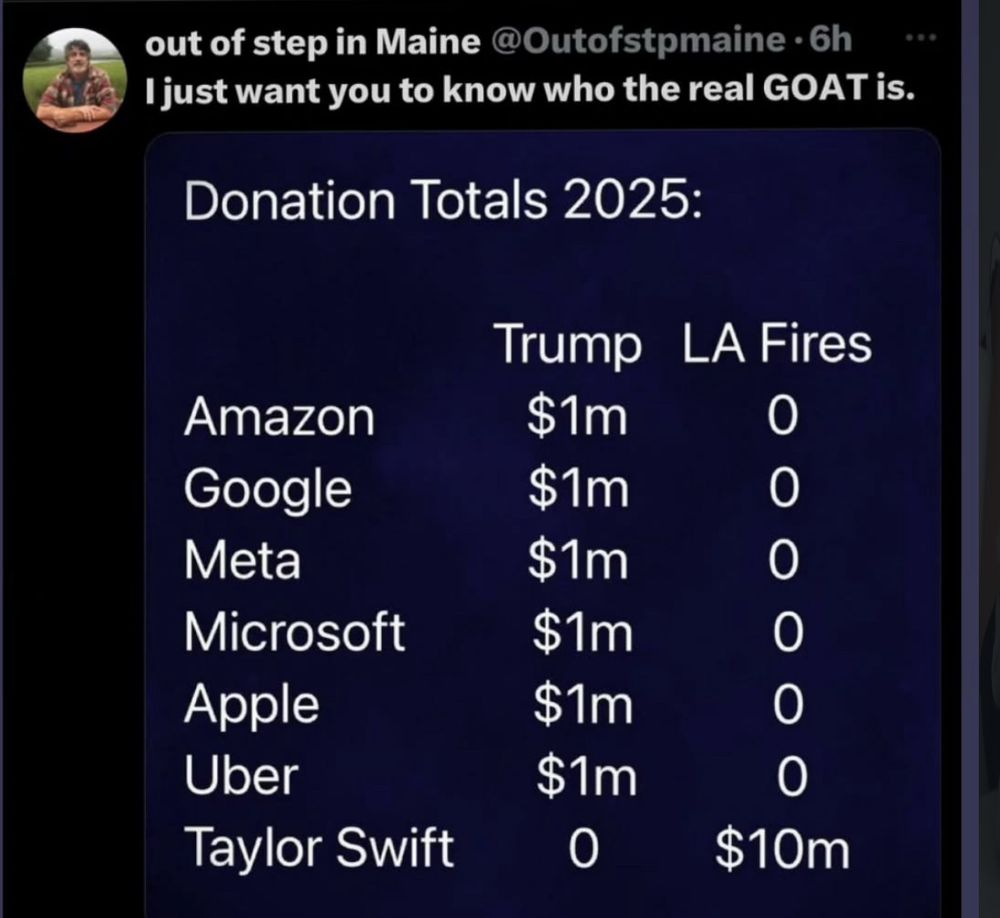Select the tweet text about the real GOAT

[x=530, y=90]
